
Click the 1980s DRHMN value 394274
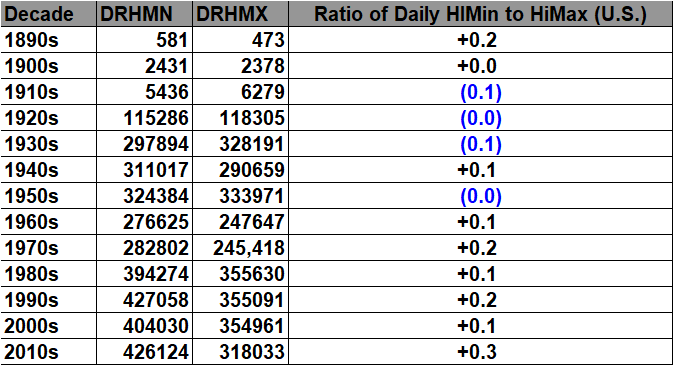(x=156, y=274)
